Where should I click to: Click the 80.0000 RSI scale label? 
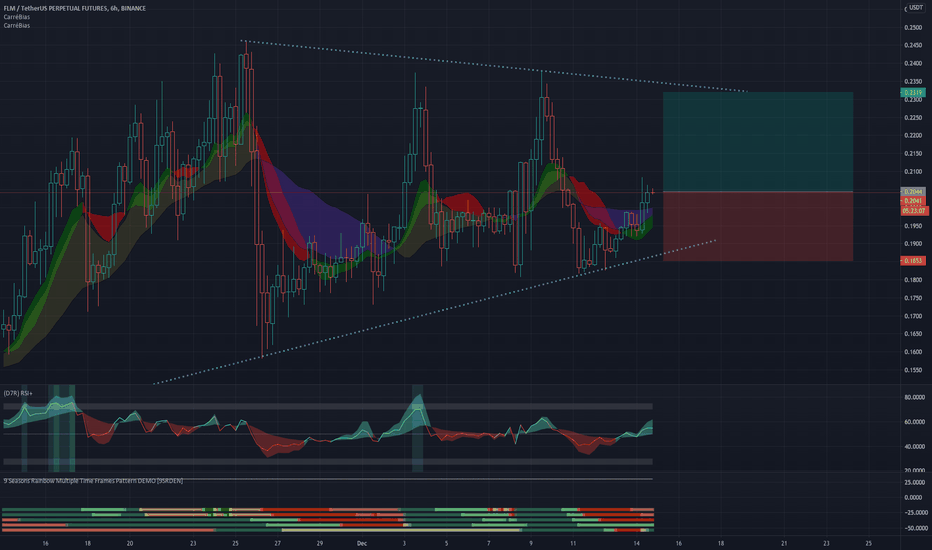tap(914, 397)
